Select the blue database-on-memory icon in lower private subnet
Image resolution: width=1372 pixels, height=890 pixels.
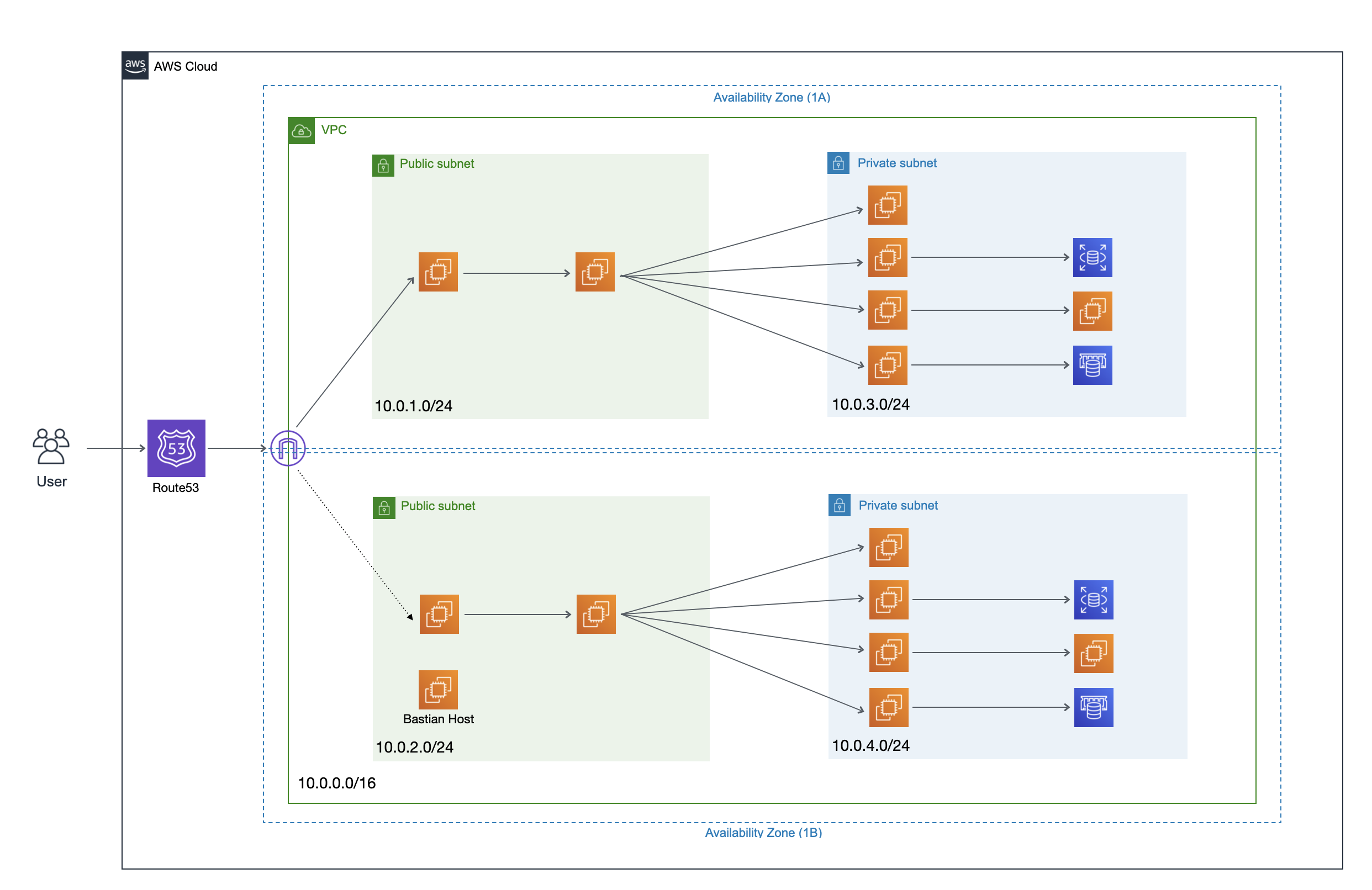tap(1093, 707)
